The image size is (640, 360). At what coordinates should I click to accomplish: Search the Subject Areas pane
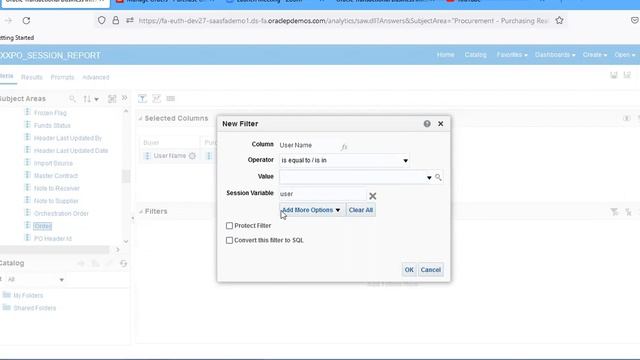(x=72, y=99)
